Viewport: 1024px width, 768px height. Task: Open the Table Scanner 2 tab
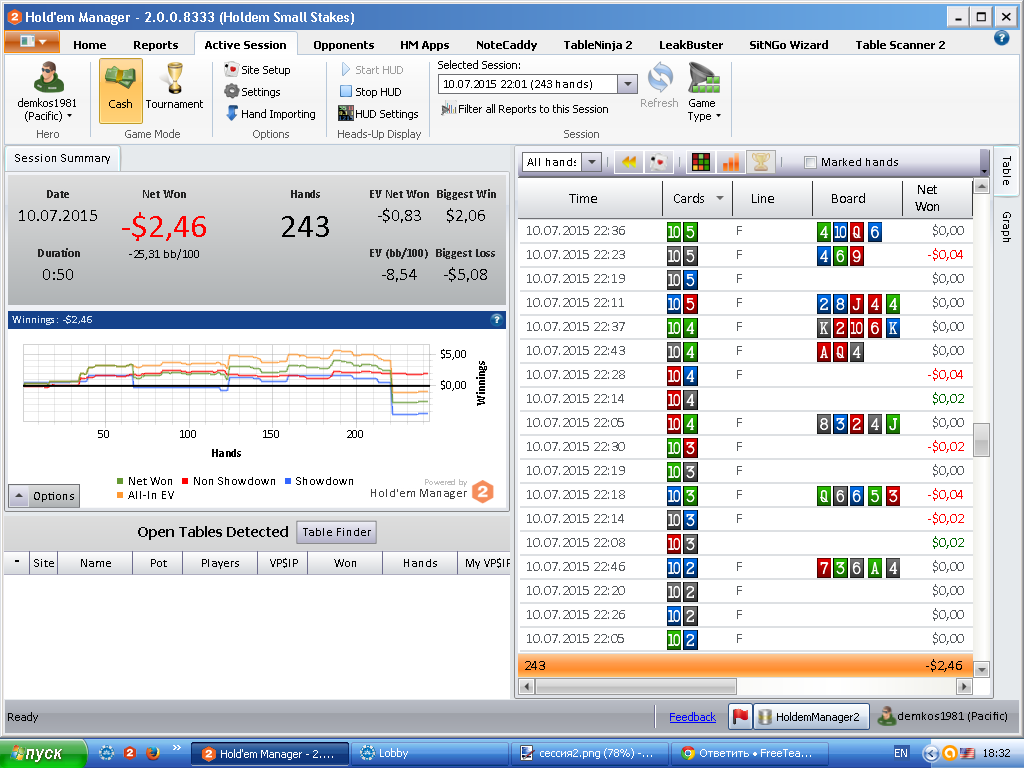(x=900, y=45)
